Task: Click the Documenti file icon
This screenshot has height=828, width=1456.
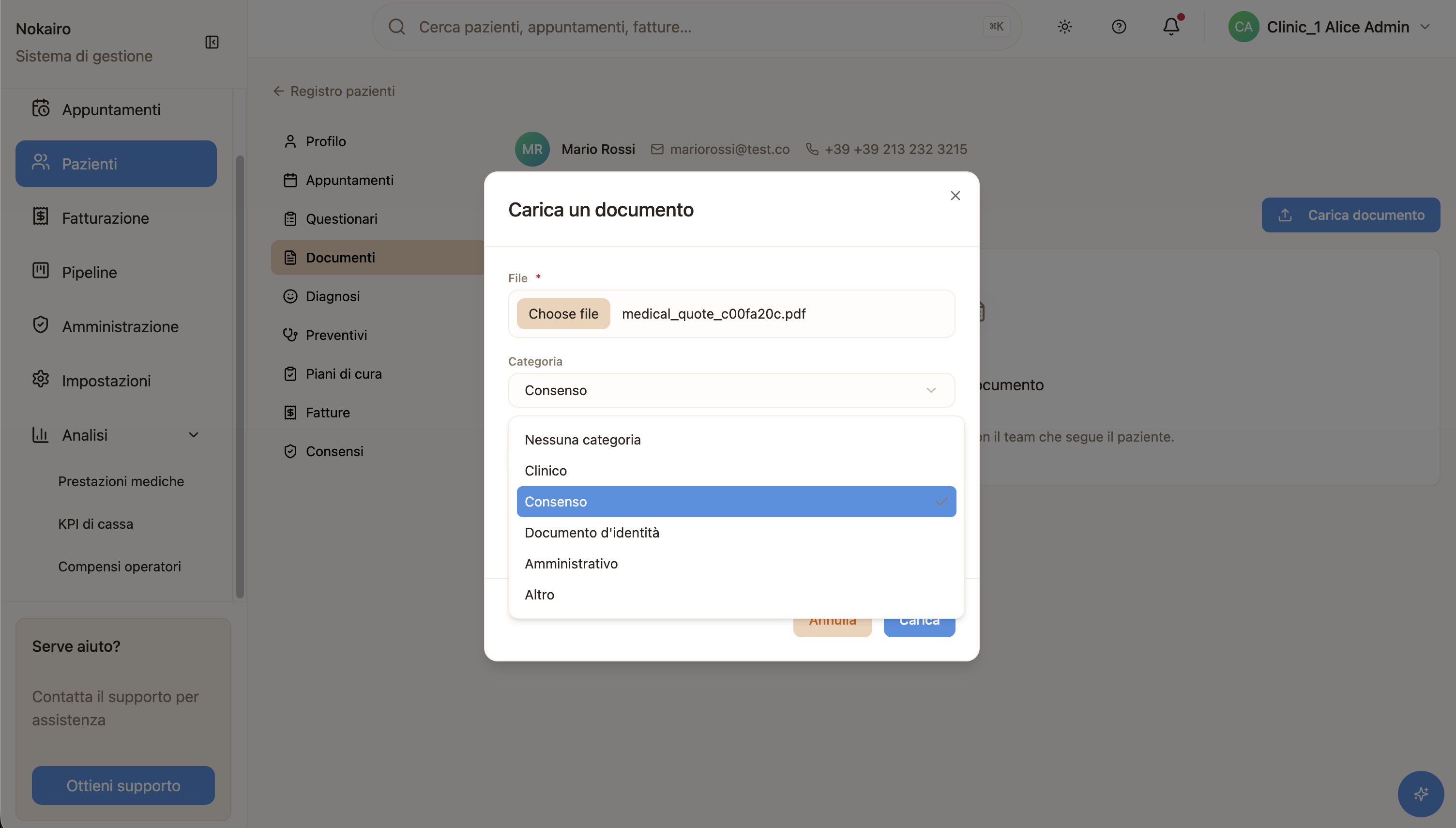Action: pos(290,257)
